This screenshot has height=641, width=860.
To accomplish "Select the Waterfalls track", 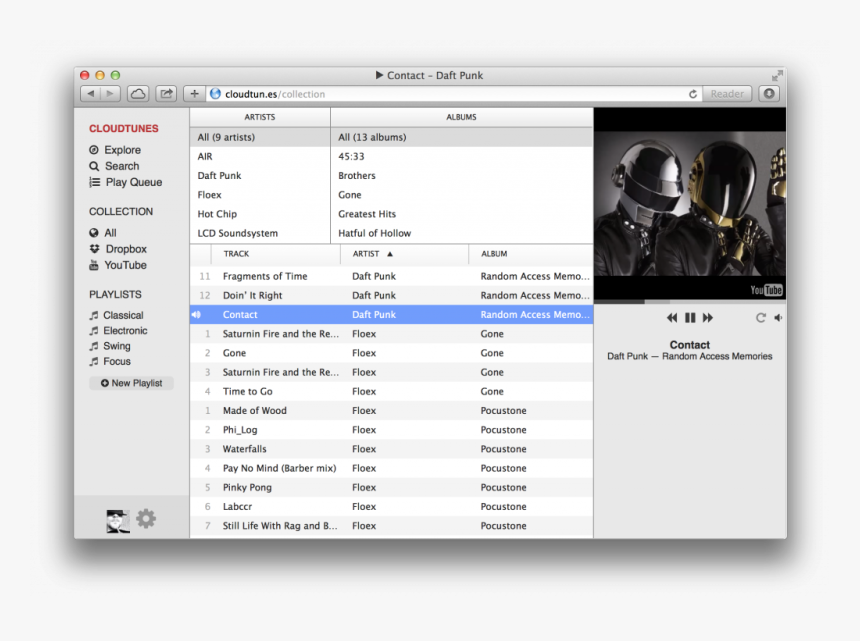I will [392, 449].
